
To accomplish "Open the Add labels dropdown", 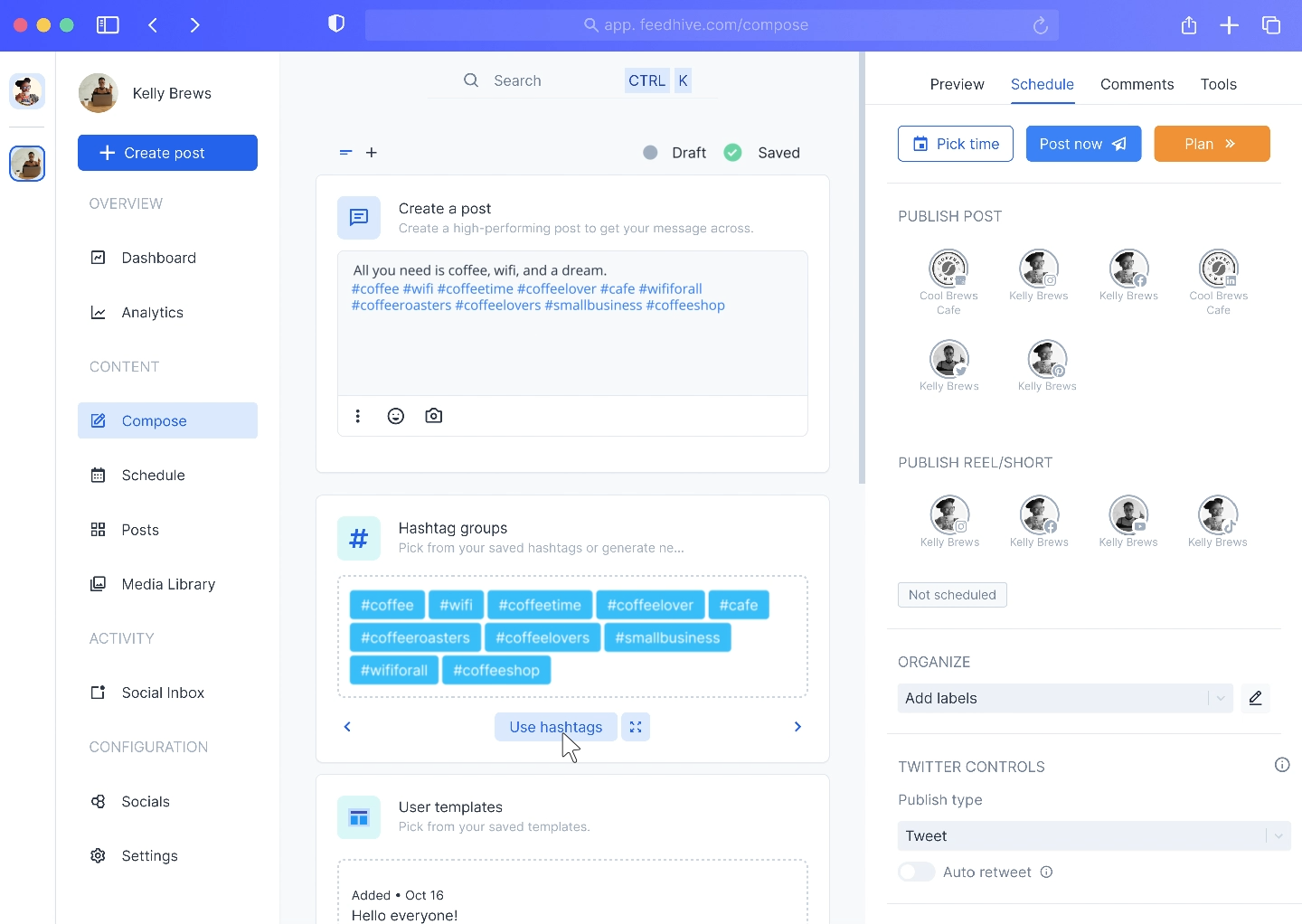I will 1065,698.
